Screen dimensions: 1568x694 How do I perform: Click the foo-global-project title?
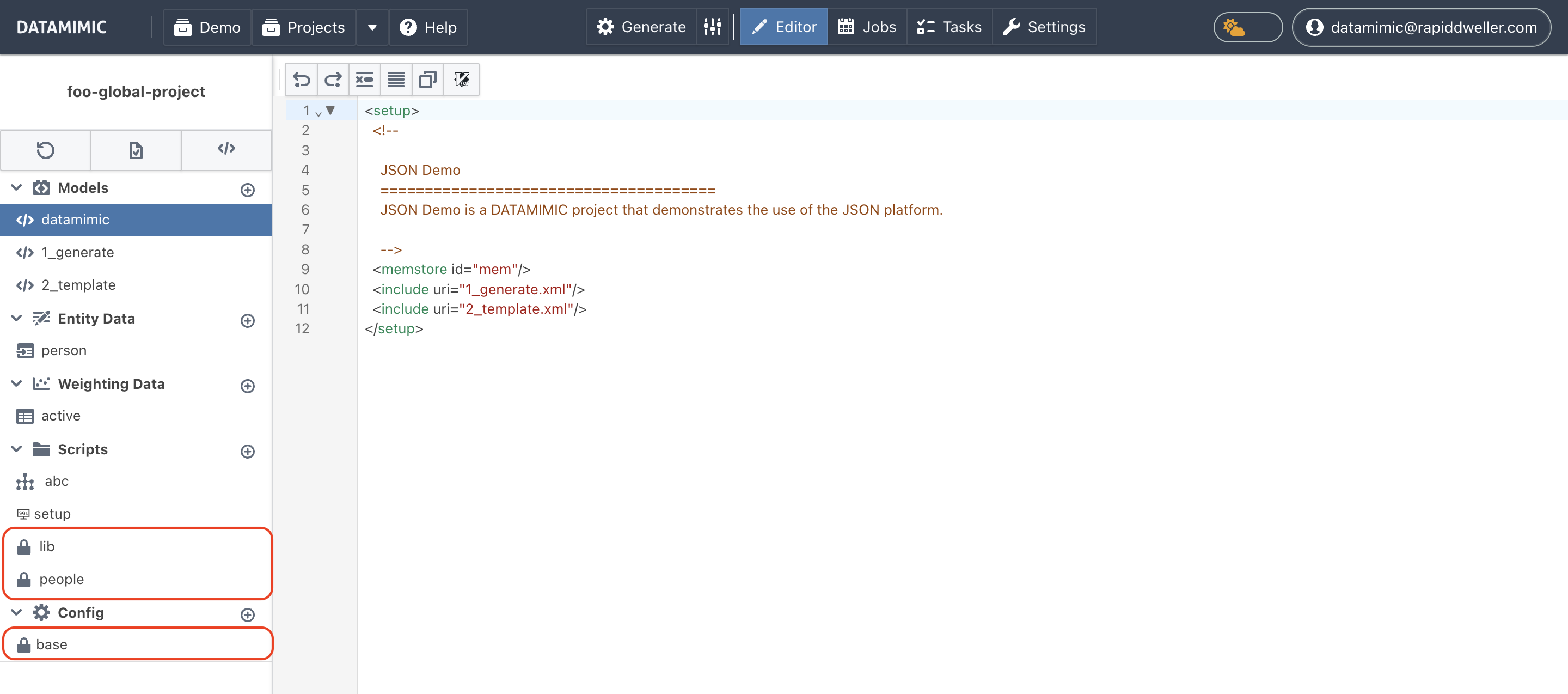[136, 92]
